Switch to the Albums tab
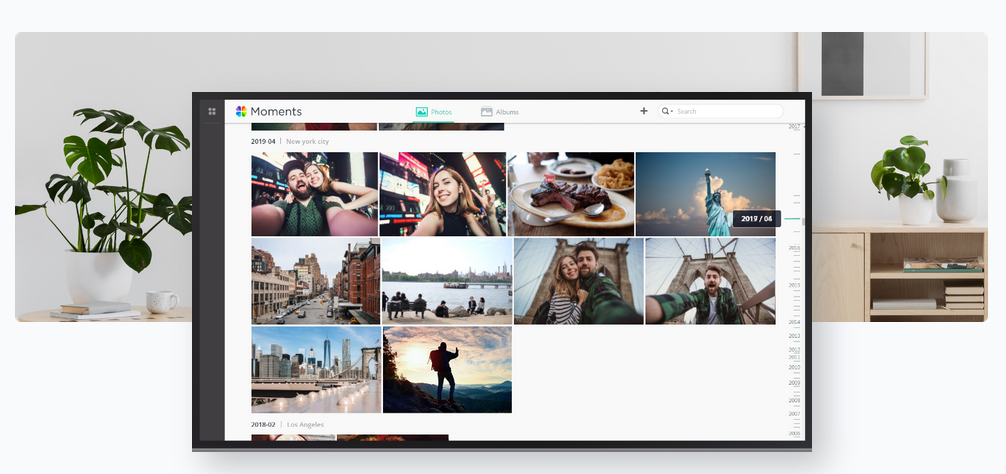This screenshot has width=1006, height=474. coord(507,112)
